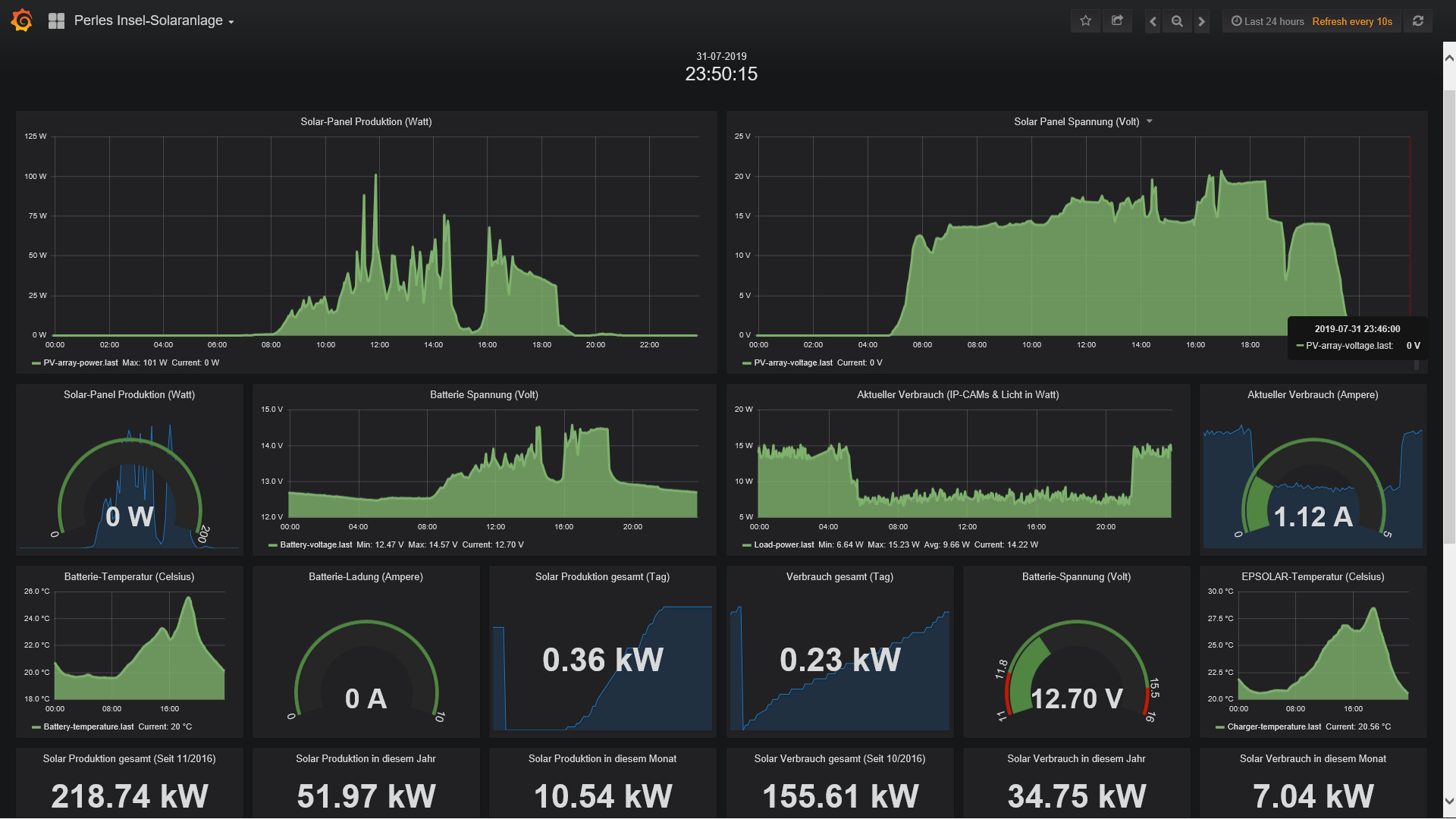
Task: Click Aktueller Verbrauch (IP-CAMs & Licht) panel title
Action: 958,395
